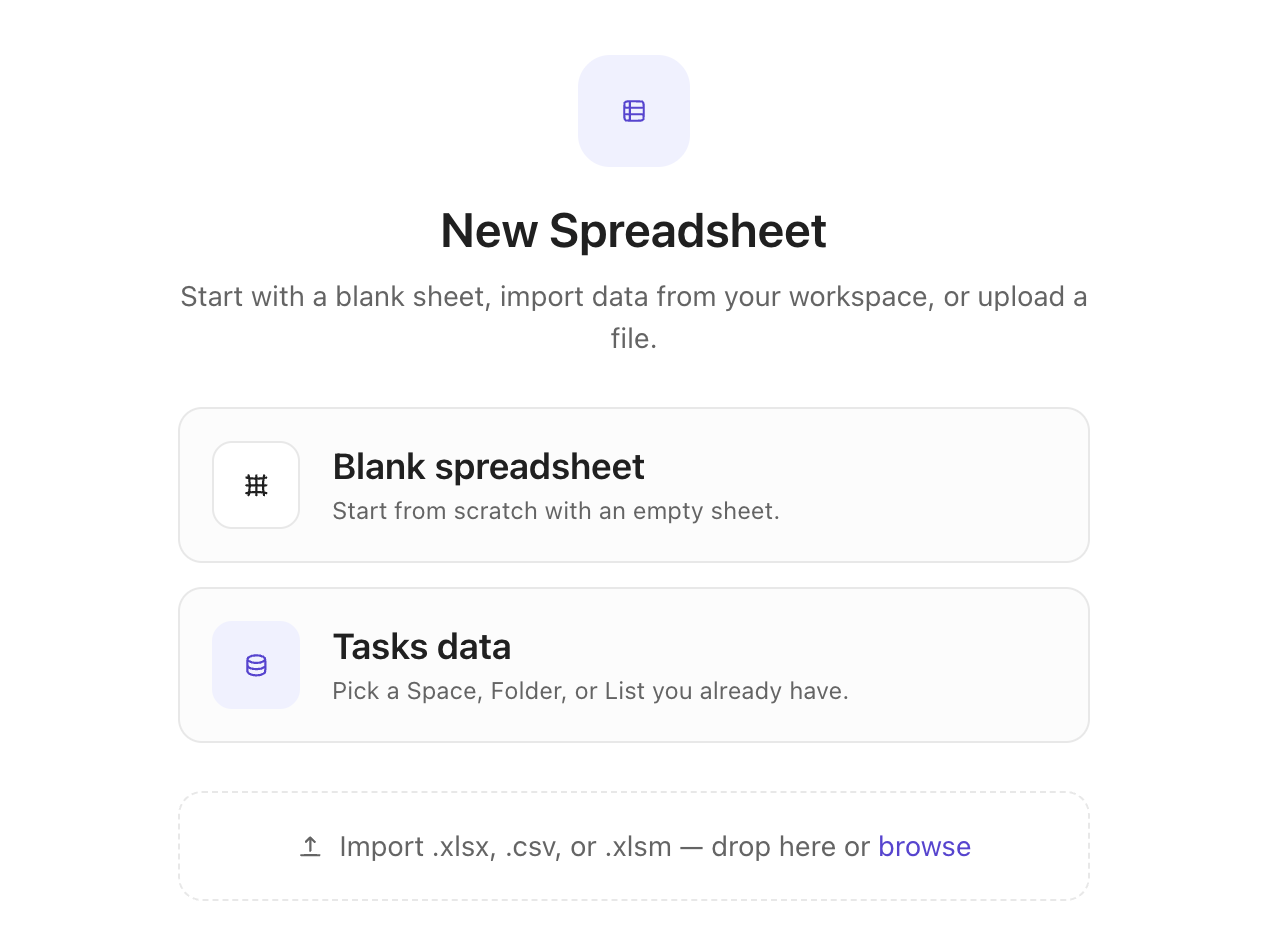Click the upload arrow icon beside Import

pos(310,847)
